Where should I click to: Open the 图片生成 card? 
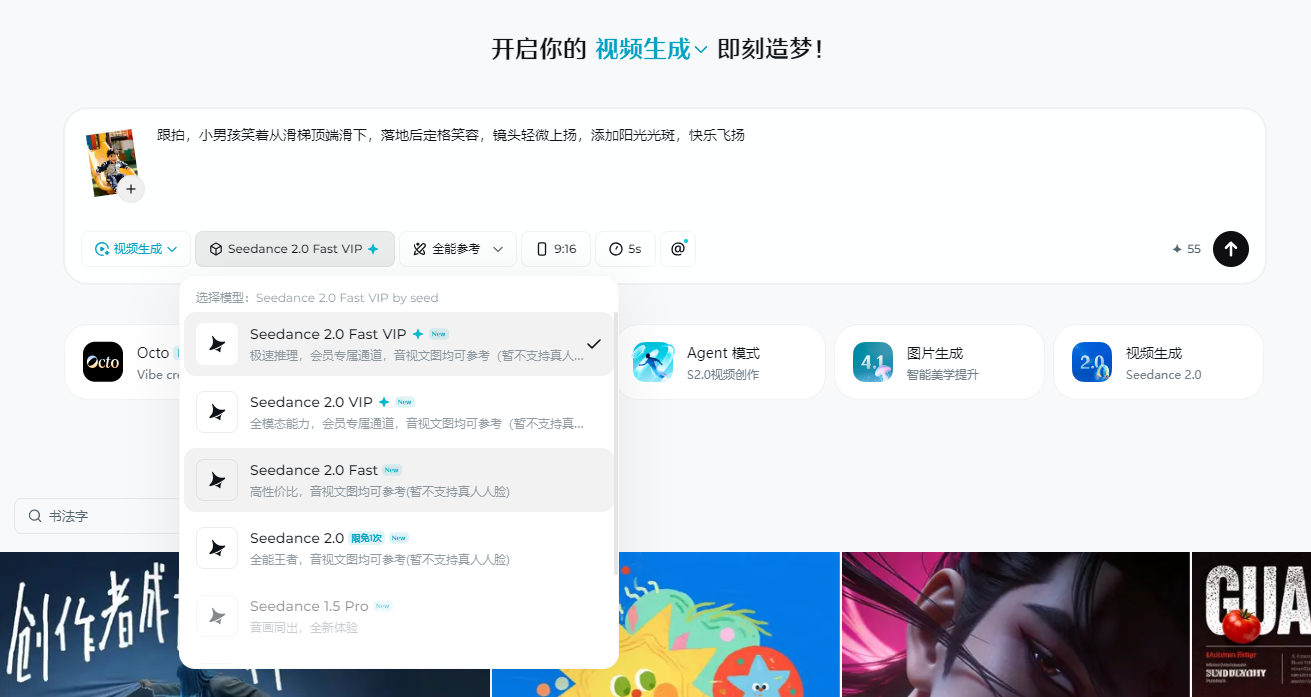(939, 362)
